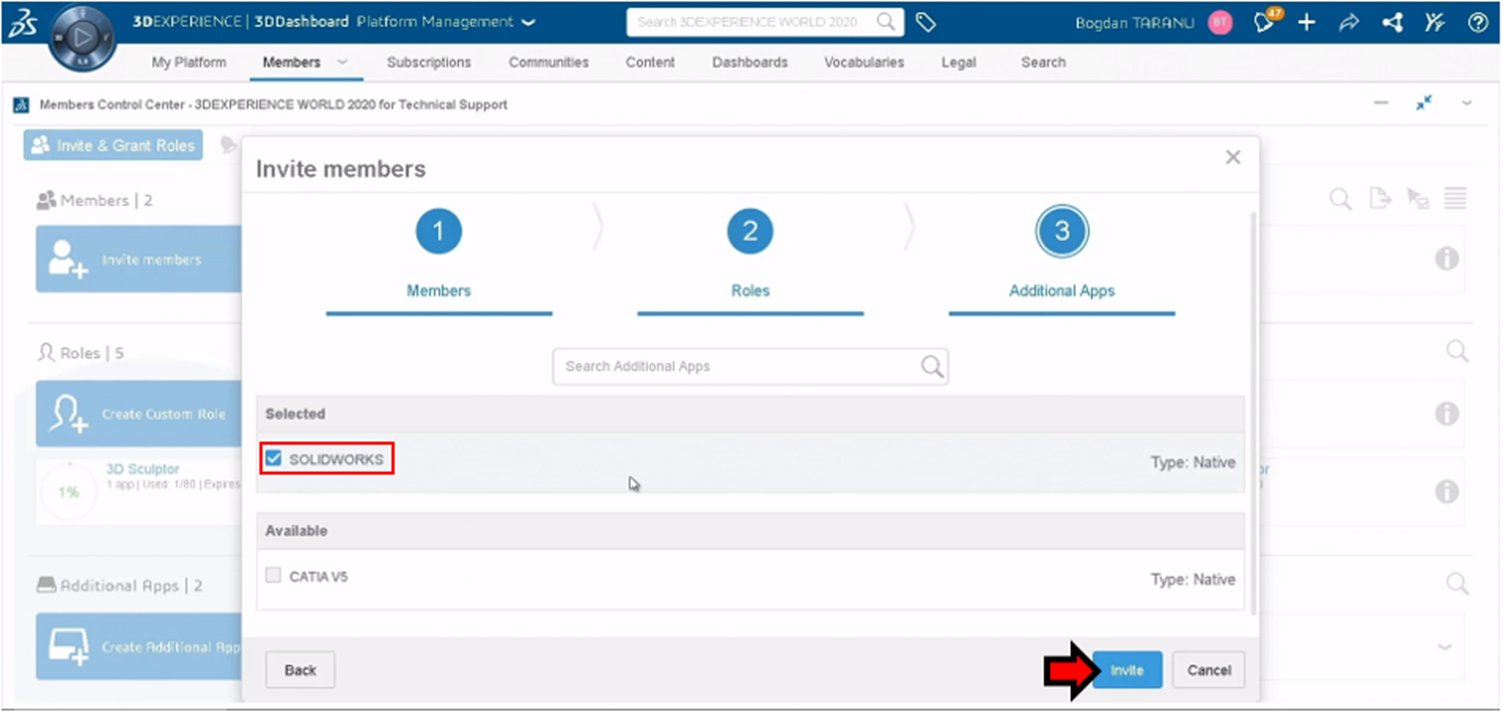Click the plus add icon in top bar

pos(1307,22)
